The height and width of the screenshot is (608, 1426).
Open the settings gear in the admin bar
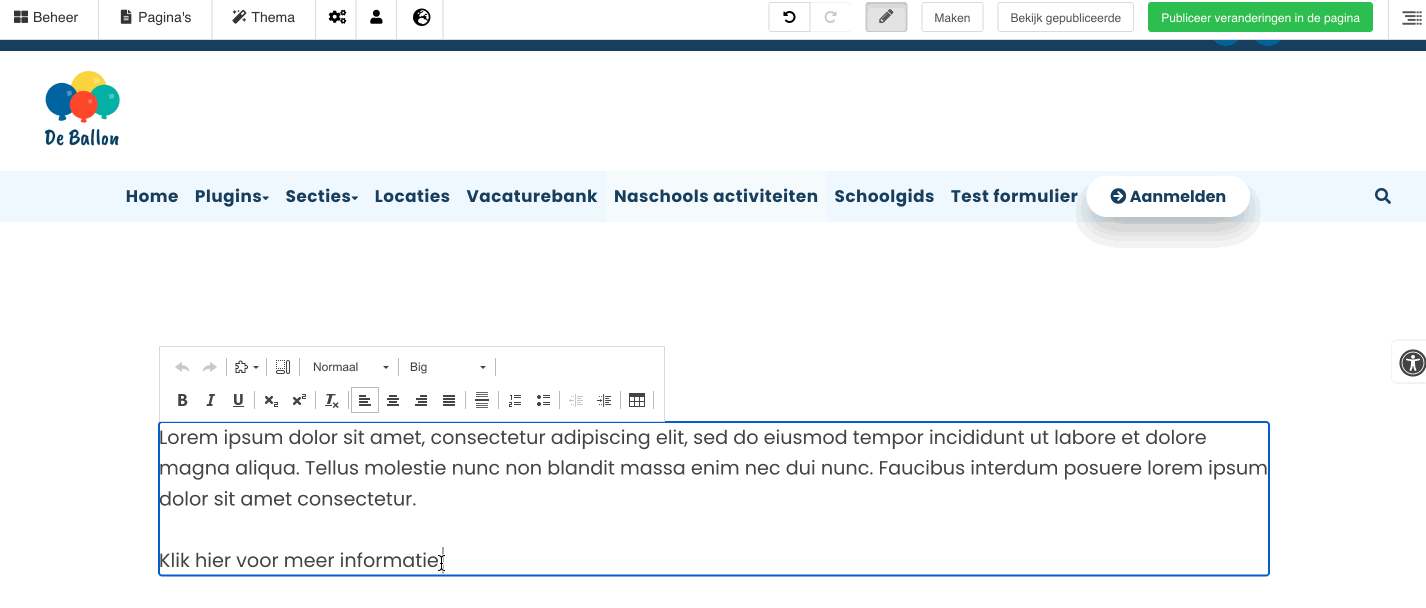point(337,17)
